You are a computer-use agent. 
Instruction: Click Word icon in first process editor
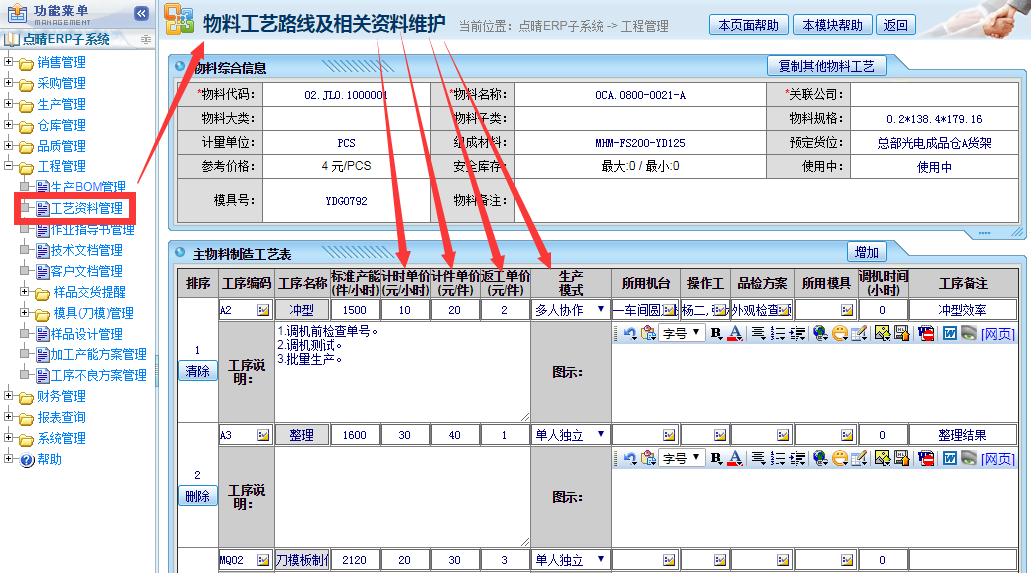tap(950, 333)
